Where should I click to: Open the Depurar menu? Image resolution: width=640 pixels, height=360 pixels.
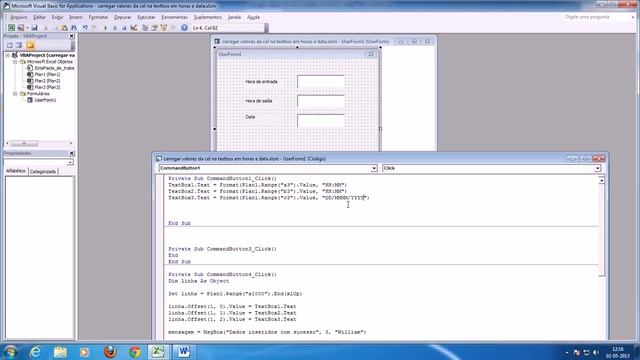[122, 17]
